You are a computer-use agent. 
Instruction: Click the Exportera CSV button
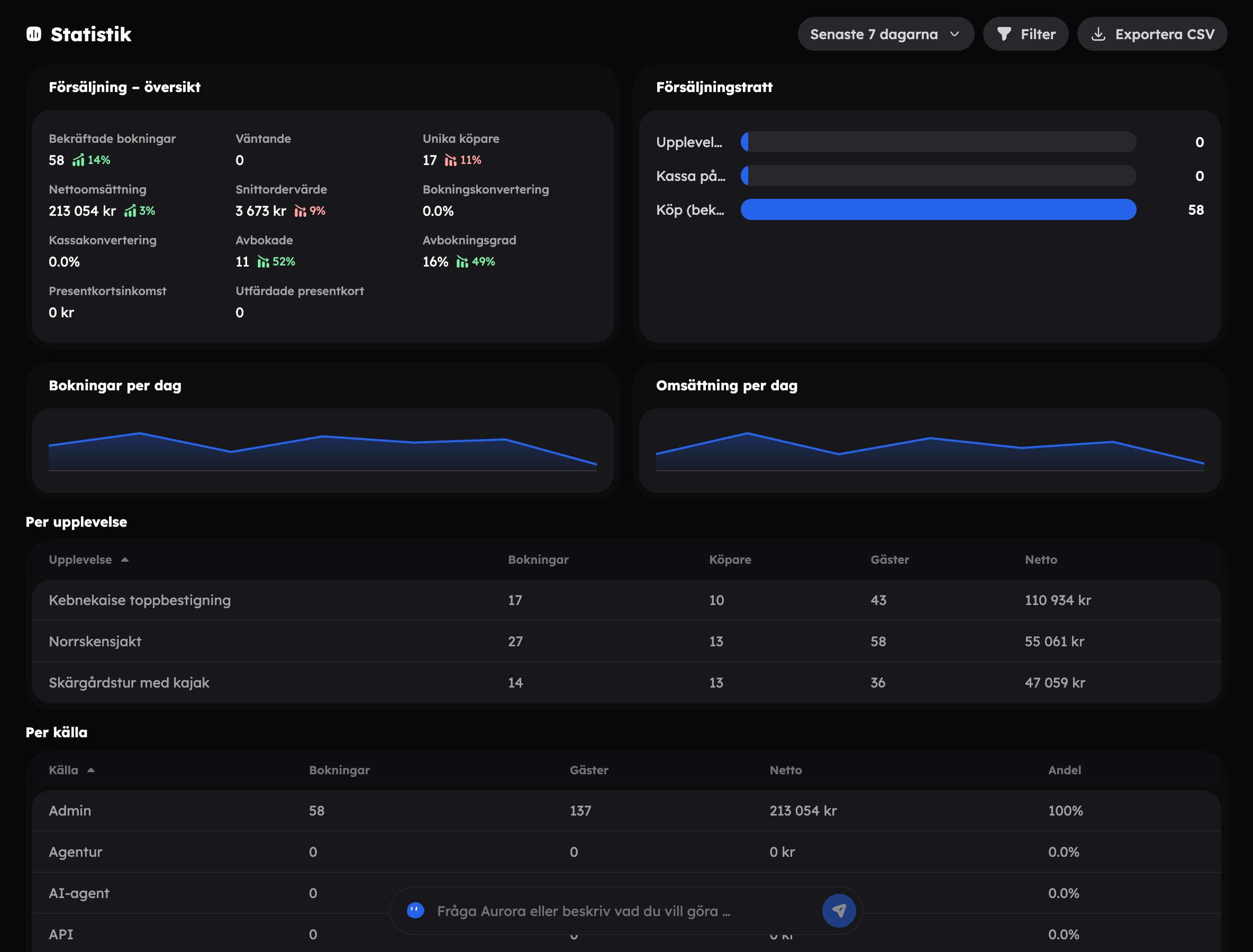1152,34
